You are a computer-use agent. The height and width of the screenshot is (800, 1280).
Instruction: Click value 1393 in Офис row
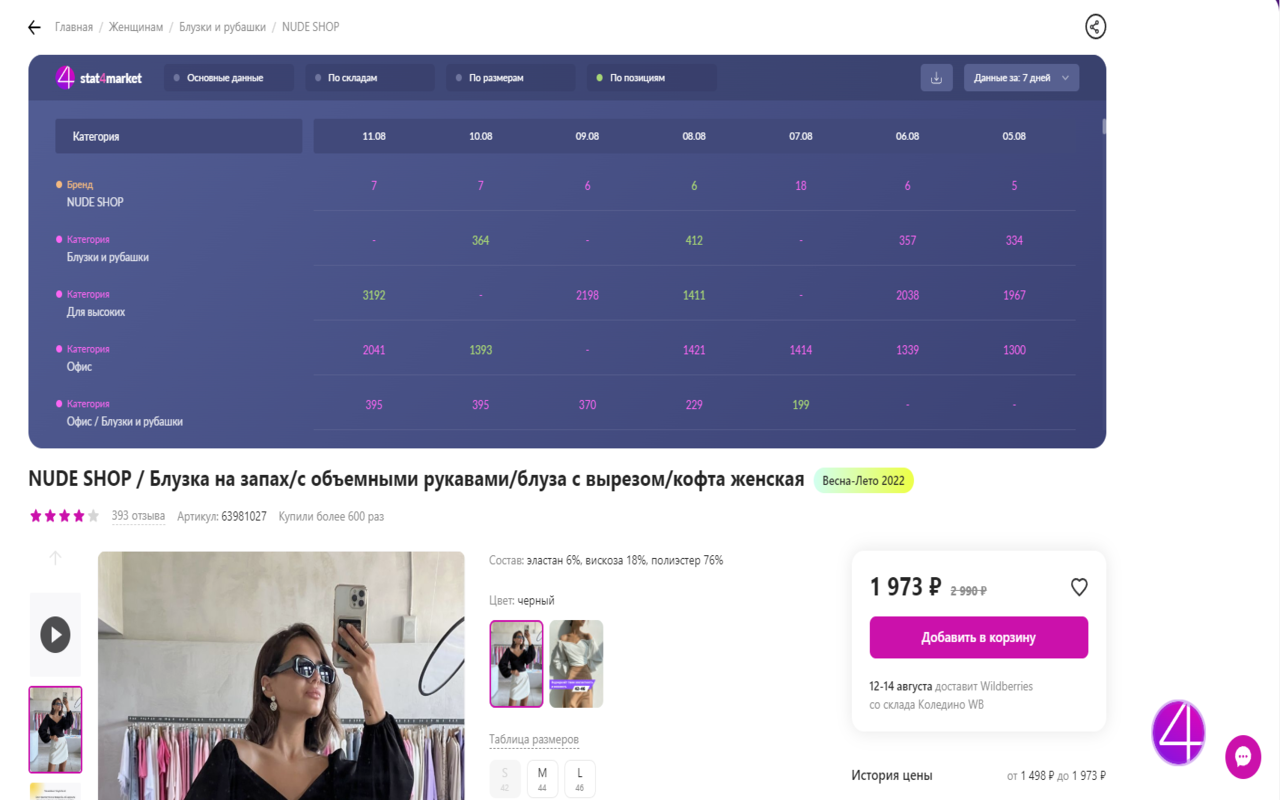point(481,350)
